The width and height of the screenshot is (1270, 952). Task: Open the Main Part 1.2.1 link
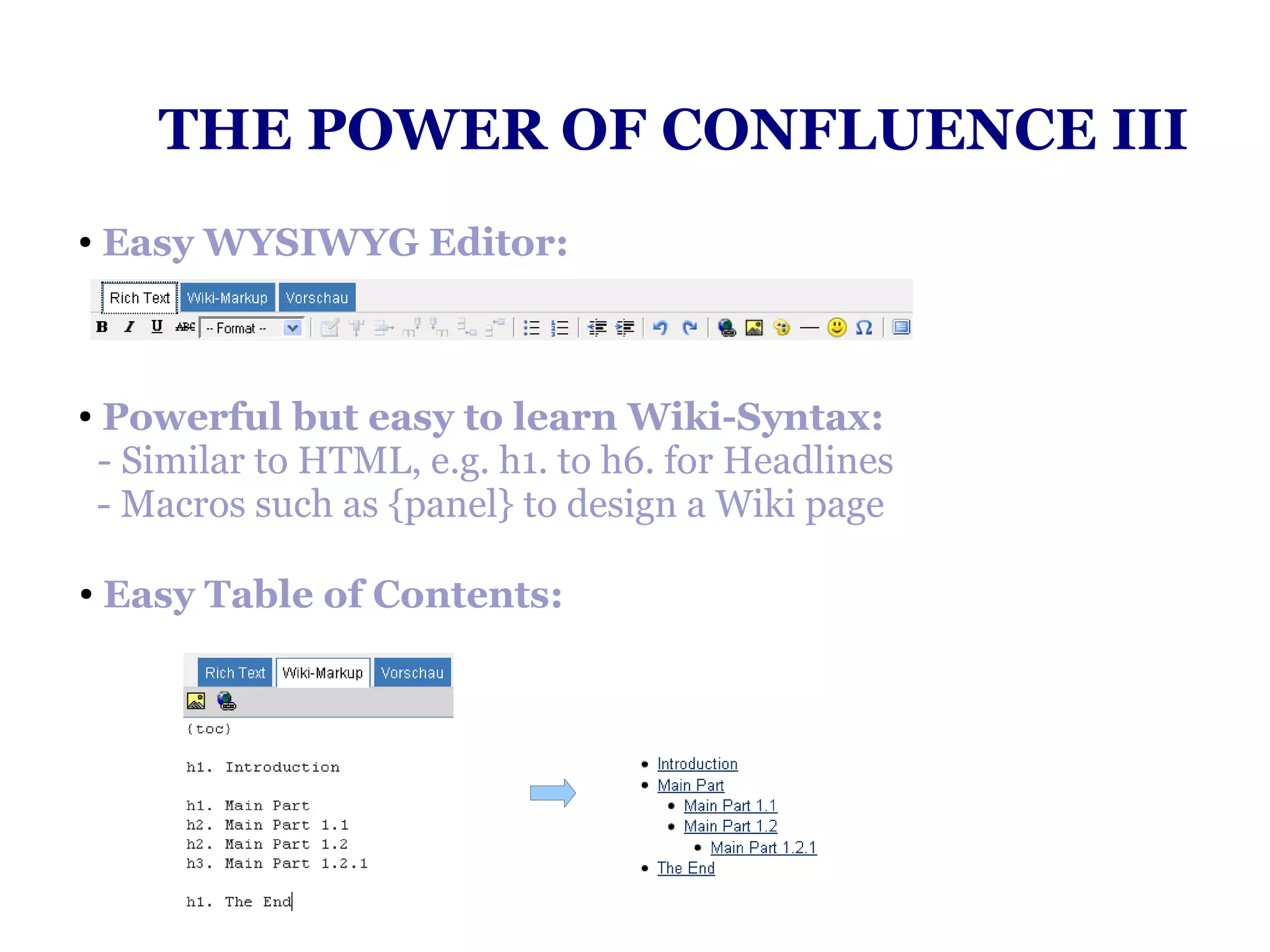click(x=763, y=847)
